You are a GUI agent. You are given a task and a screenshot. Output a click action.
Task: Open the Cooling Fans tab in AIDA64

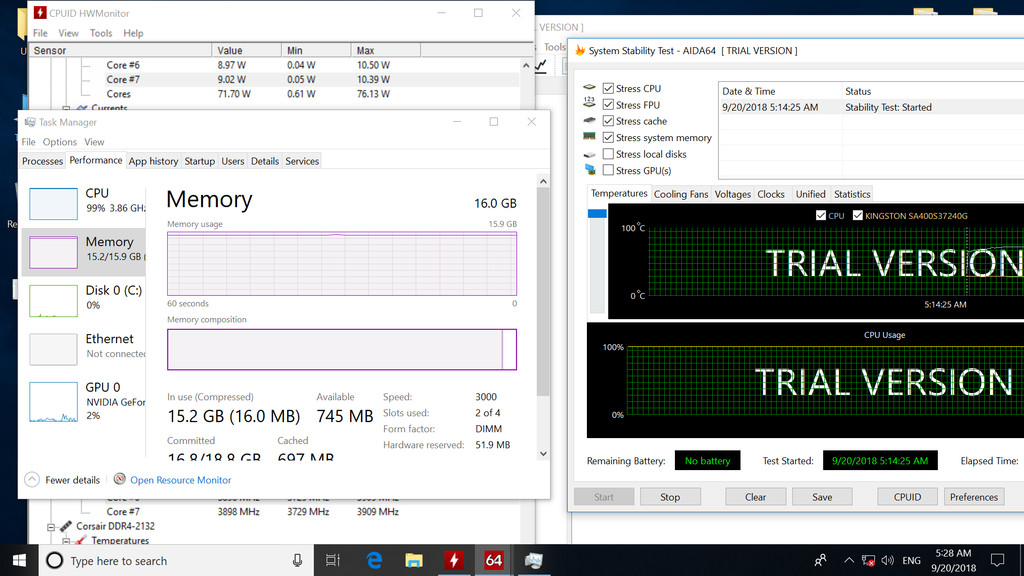(x=680, y=194)
